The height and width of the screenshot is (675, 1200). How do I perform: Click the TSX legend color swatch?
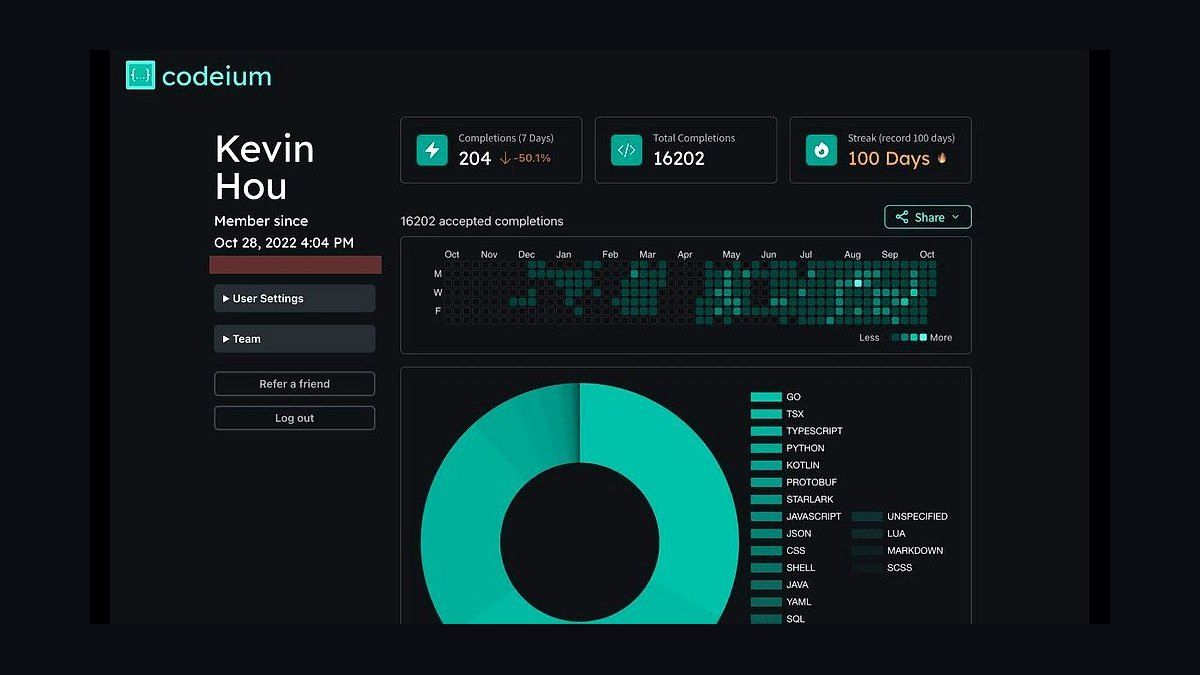[766, 414]
